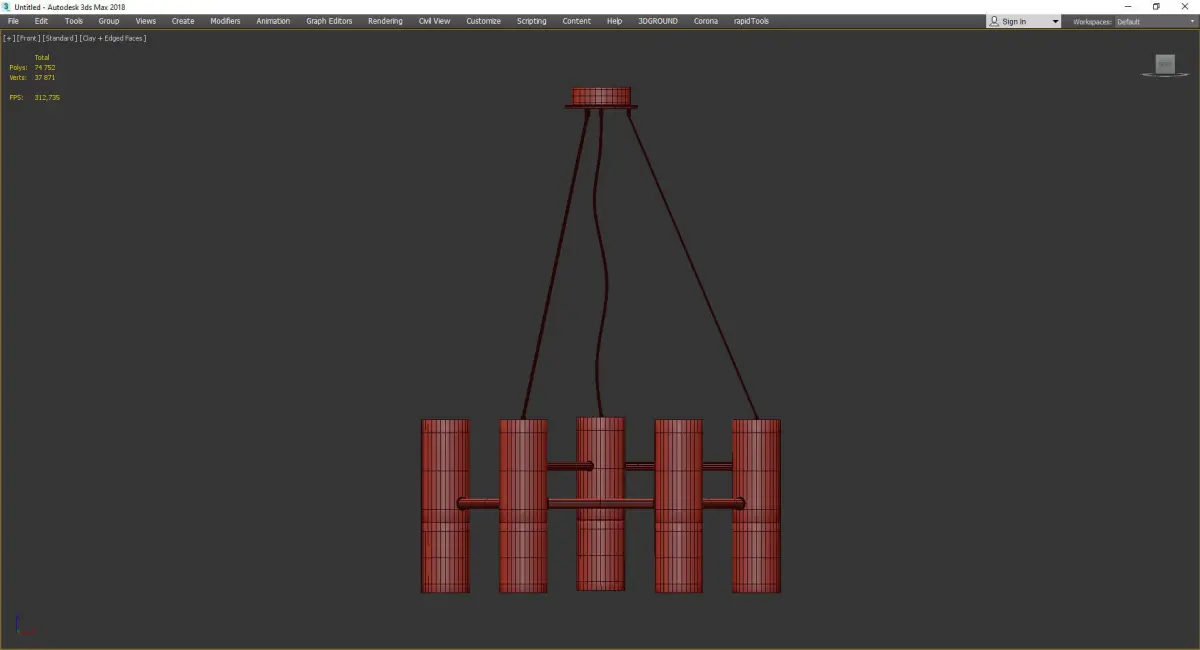
Task: Click the ceiling mount of the chandelier model
Action: (601, 97)
